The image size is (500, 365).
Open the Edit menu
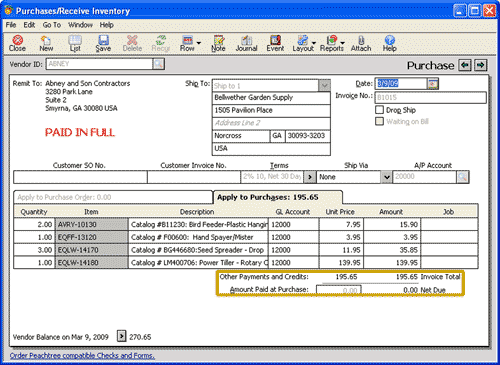coord(29,25)
